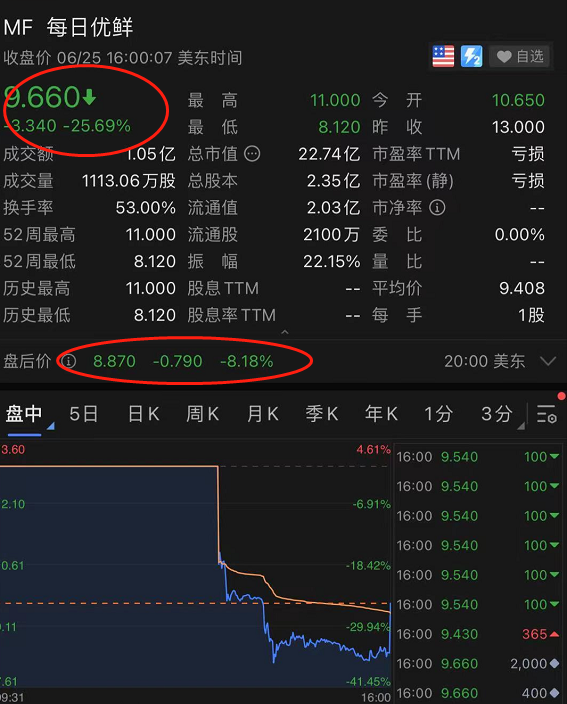Click the 流通股 value 2100万
This screenshot has width=567, height=704.
pos(331,234)
